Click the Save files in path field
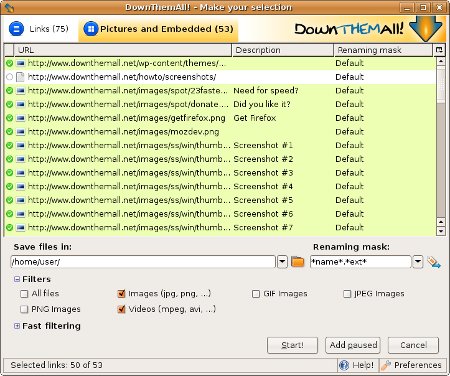Viewport: 450px width, 376px height. click(x=143, y=262)
